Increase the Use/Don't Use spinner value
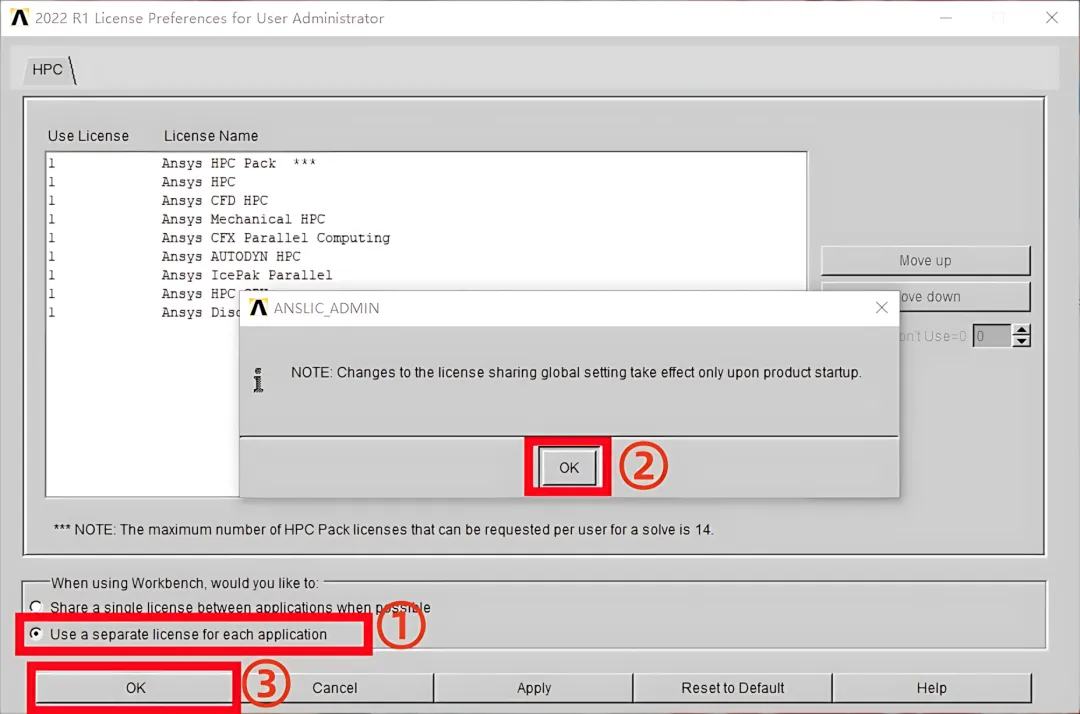 click(1021, 330)
